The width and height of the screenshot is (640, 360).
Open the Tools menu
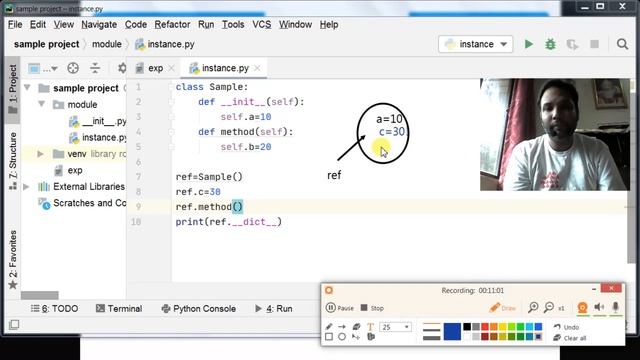tap(233, 24)
